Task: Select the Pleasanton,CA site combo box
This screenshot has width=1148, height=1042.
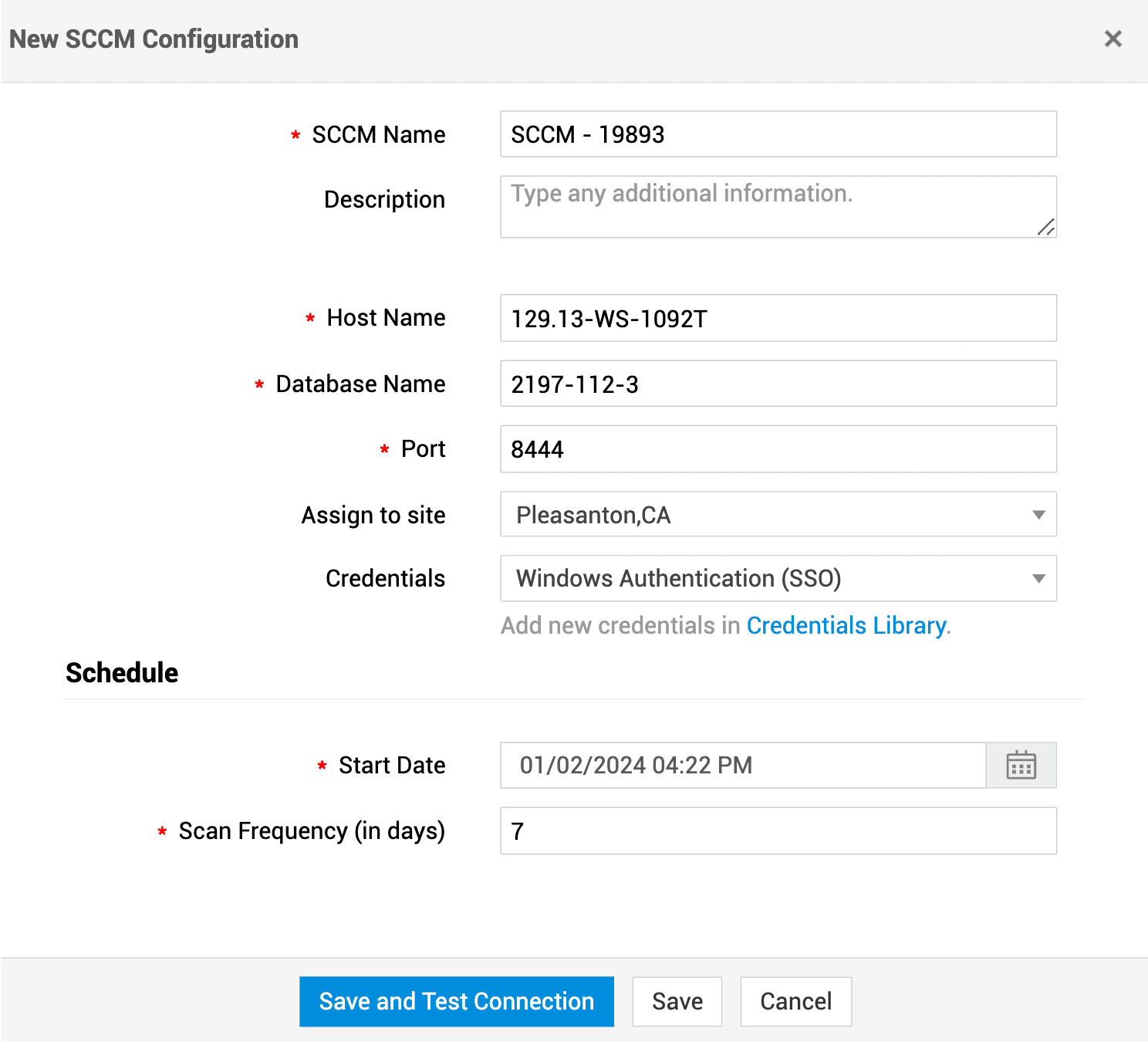Action: [x=764, y=515]
